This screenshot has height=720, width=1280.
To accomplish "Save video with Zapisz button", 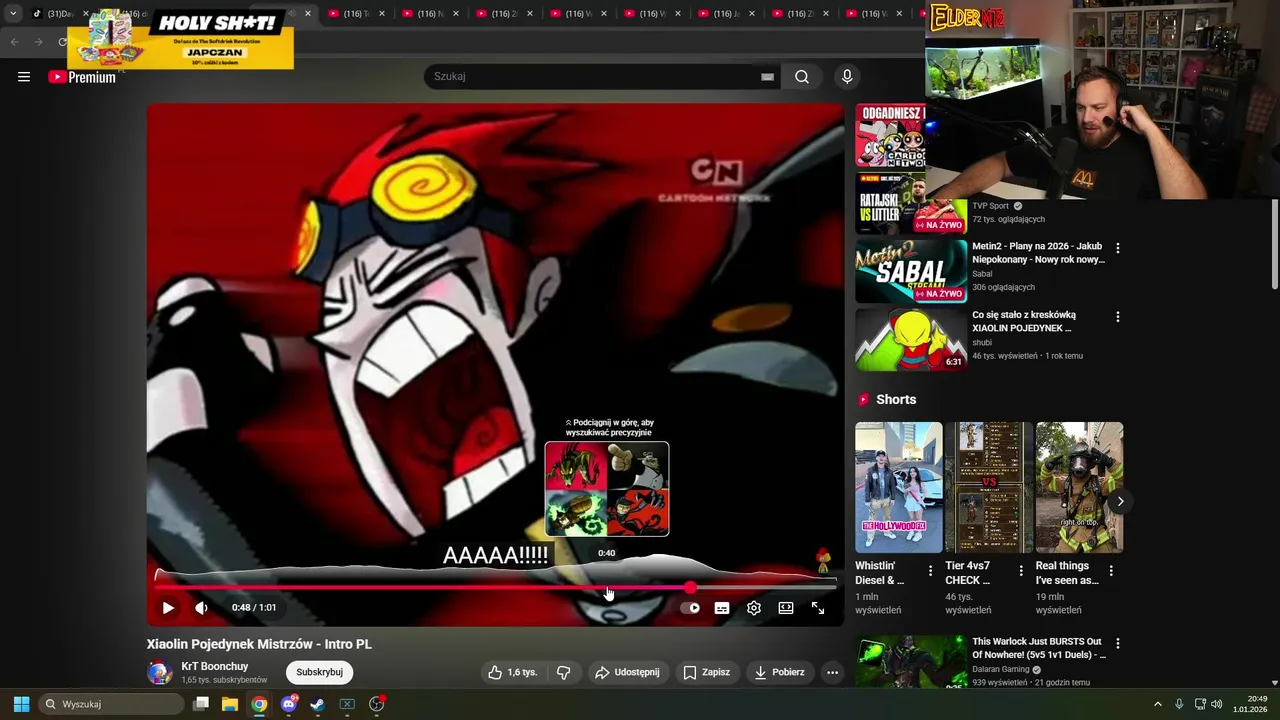I will click(x=706, y=672).
